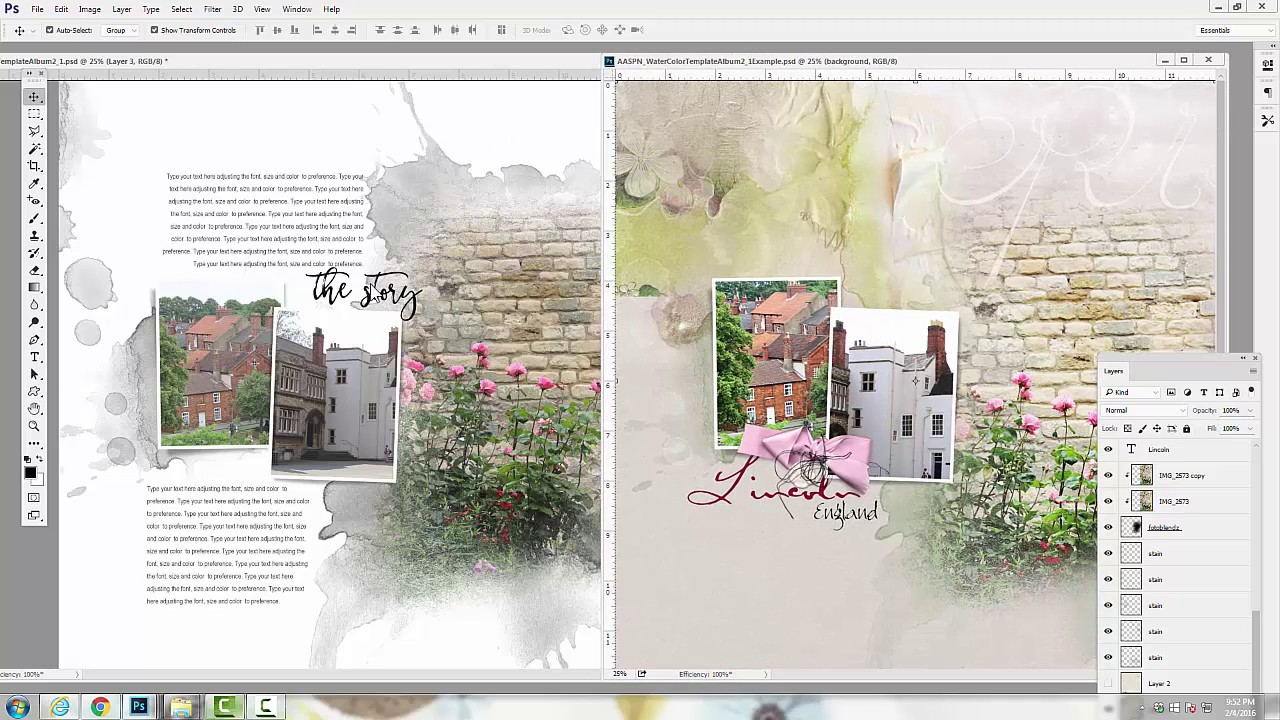The height and width of the screenshot is (720, 1280).
Task: Select the Eyedropper tool
Action: tap(34, 184)
